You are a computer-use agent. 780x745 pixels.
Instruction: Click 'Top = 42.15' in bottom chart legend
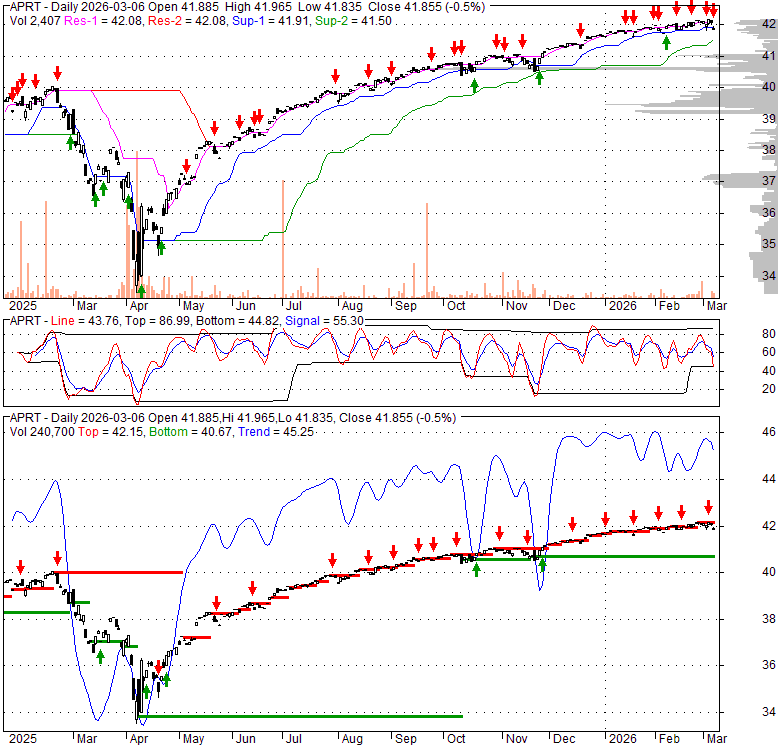coord(110,432)
